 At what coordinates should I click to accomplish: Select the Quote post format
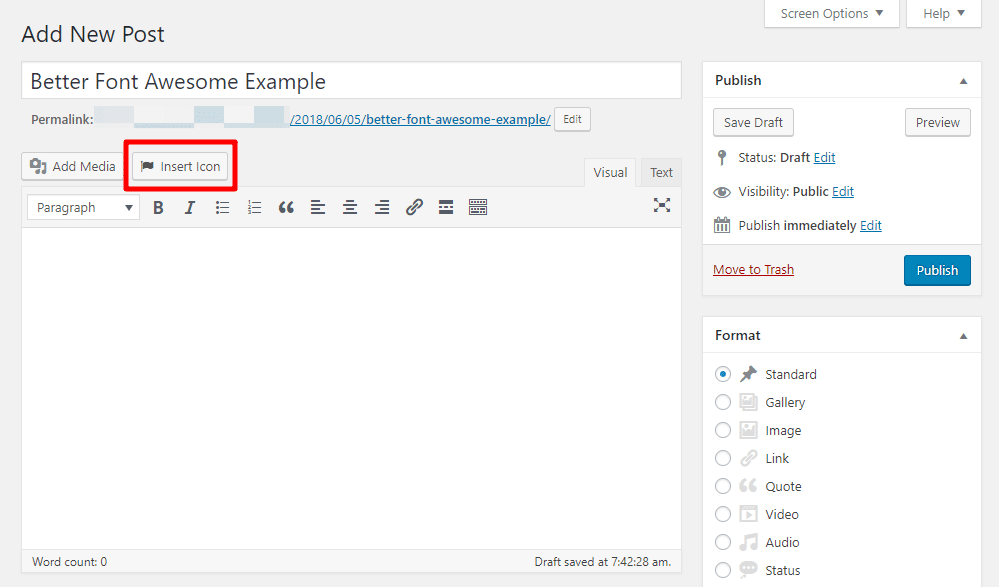click(722, 486)
